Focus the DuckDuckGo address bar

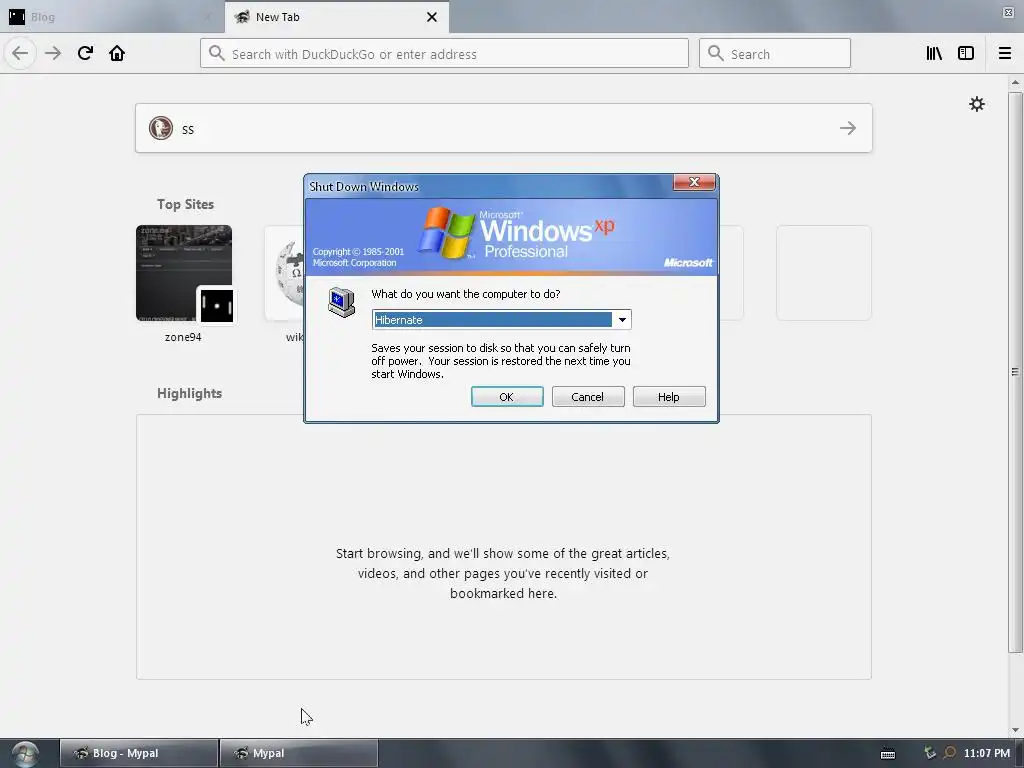coord(444,54)
